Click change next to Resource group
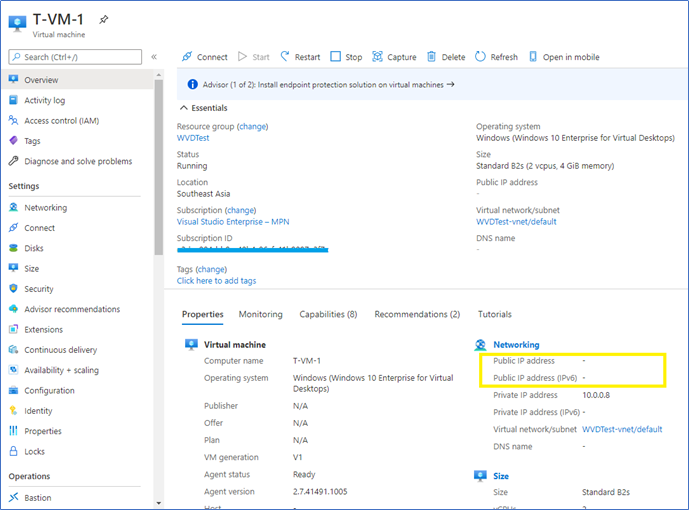This screenshot has height=510, width=689. pyautogui.click(x=252, y=127)
